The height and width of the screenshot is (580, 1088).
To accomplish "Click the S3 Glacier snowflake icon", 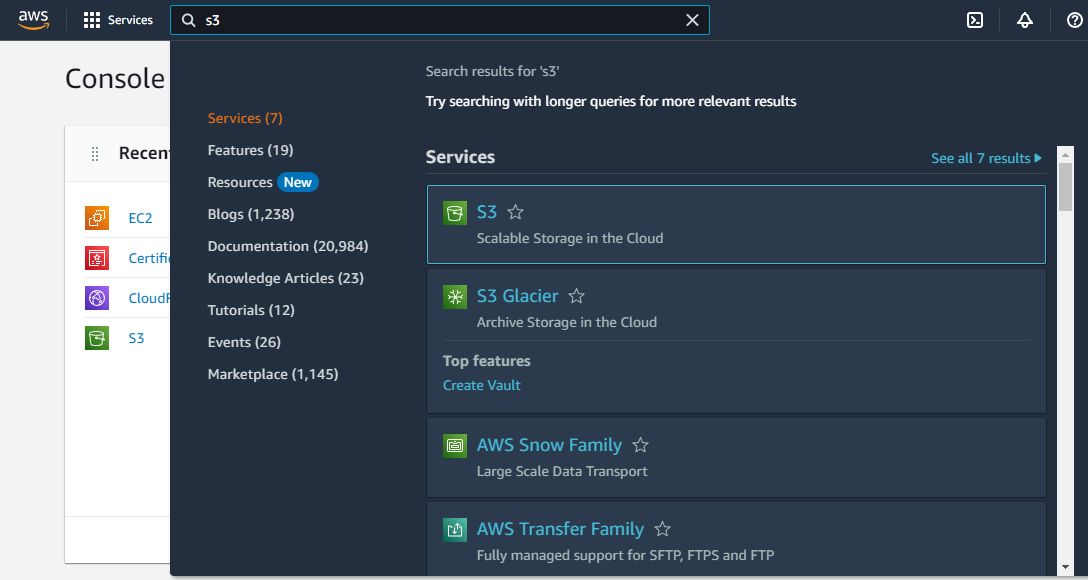I will (455, 296).
